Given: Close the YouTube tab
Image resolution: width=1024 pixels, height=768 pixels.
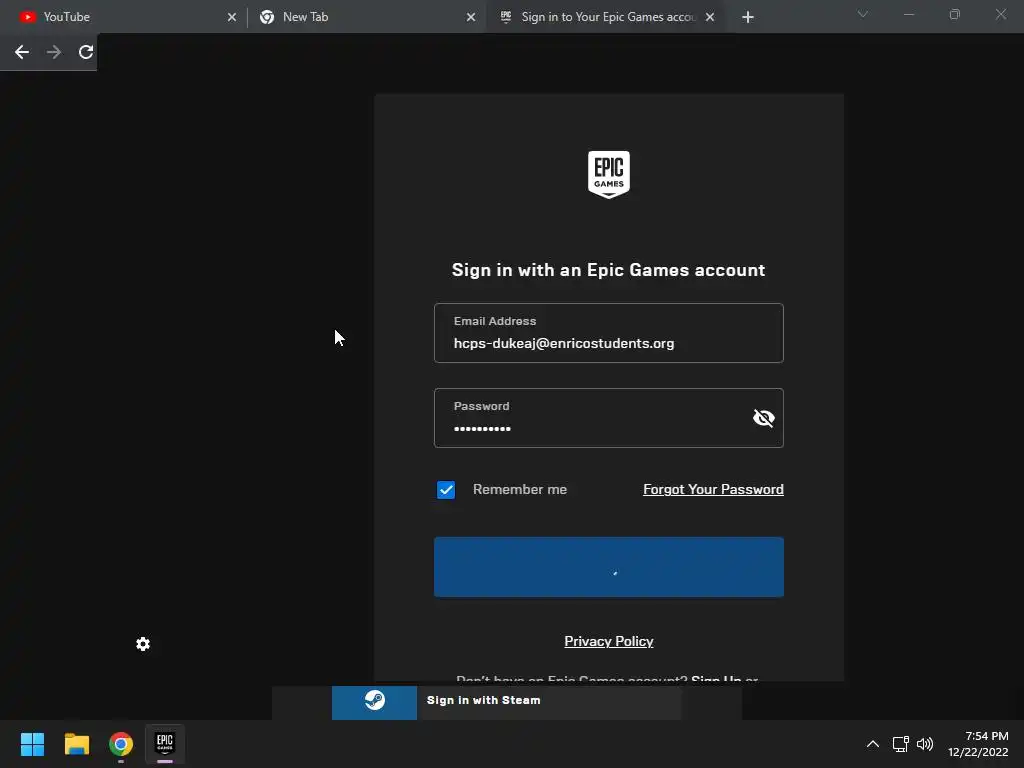Looking at the screenshot, I should [232, 17].
